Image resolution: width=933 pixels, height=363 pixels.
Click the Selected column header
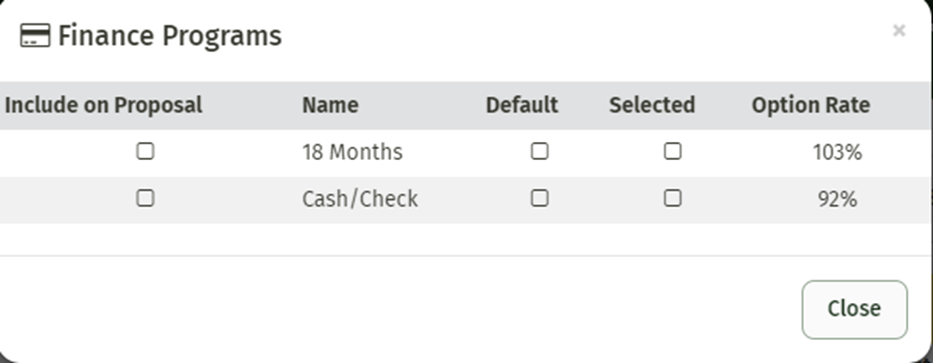tap(652, 105)
